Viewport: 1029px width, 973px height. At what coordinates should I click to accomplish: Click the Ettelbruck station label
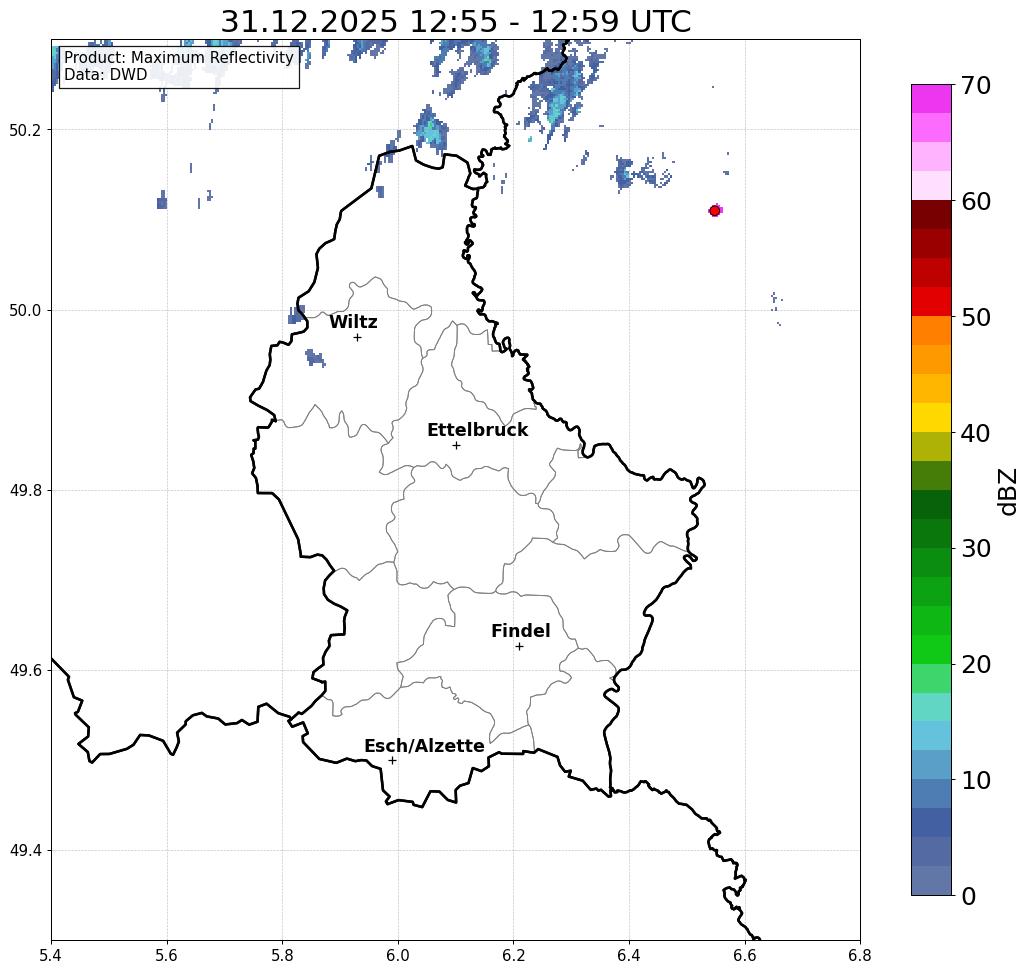pos(477,430)
